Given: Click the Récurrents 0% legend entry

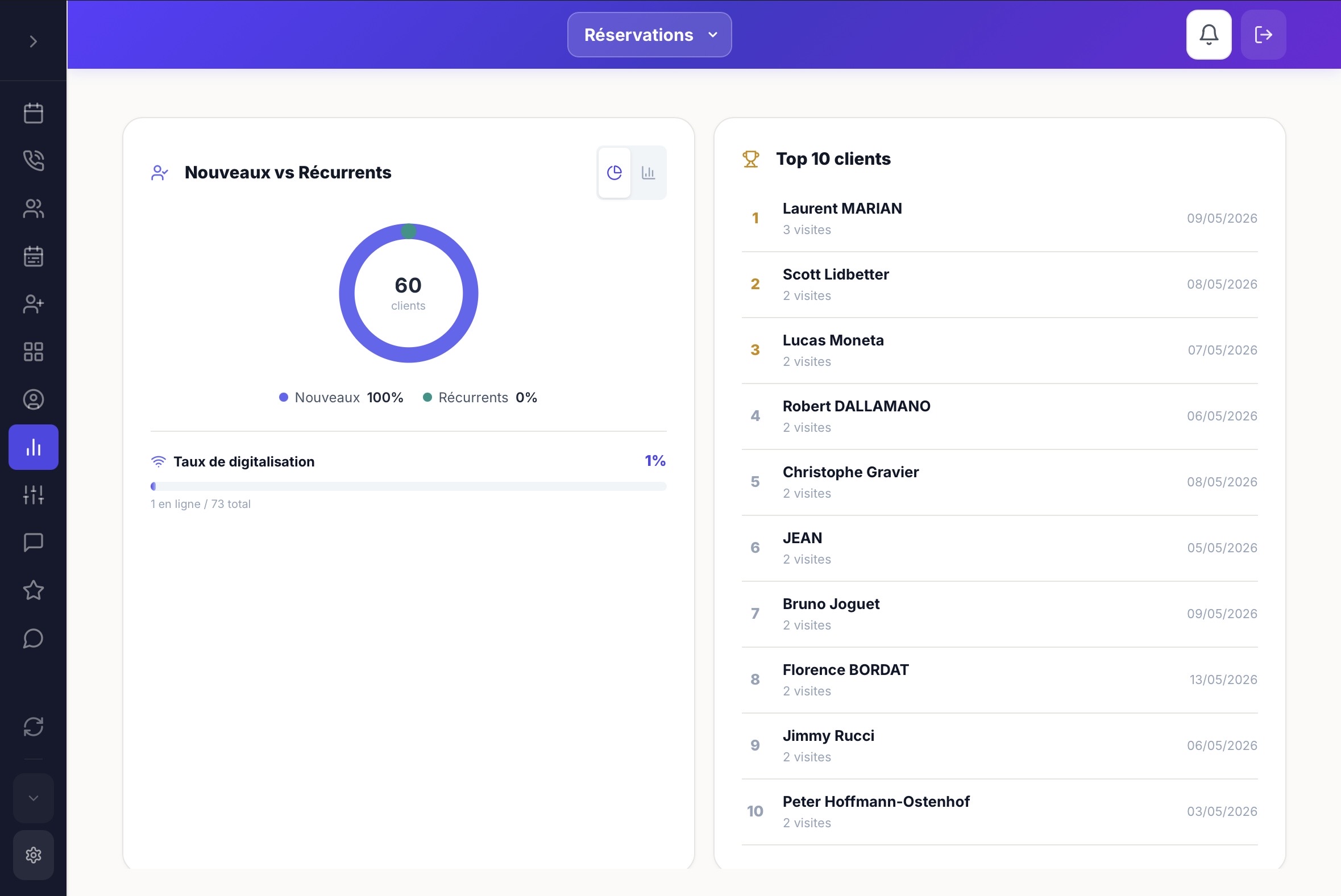Looking at the screenshot, I should tap(480, 398).
